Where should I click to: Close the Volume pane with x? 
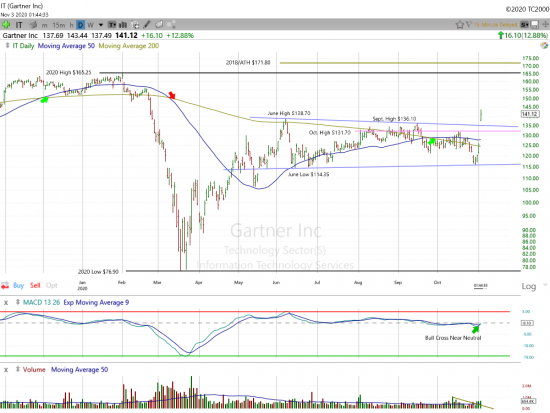point(6,369)
